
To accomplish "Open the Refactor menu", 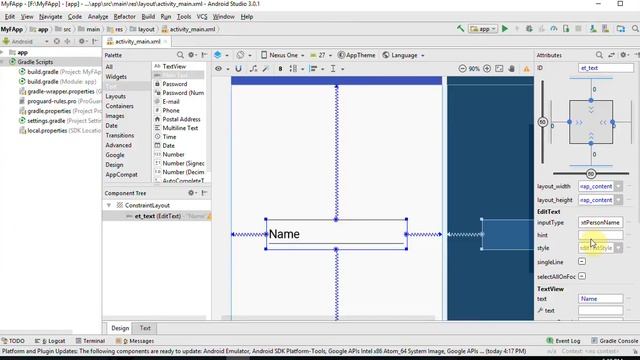I will tap(124, 17).
